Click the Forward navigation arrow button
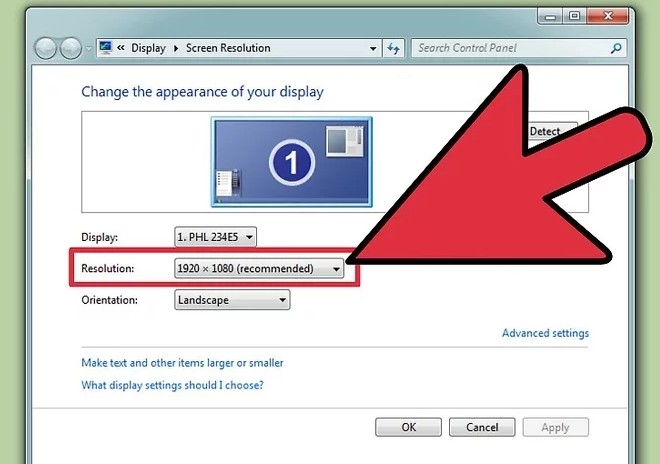 [72, 48]
